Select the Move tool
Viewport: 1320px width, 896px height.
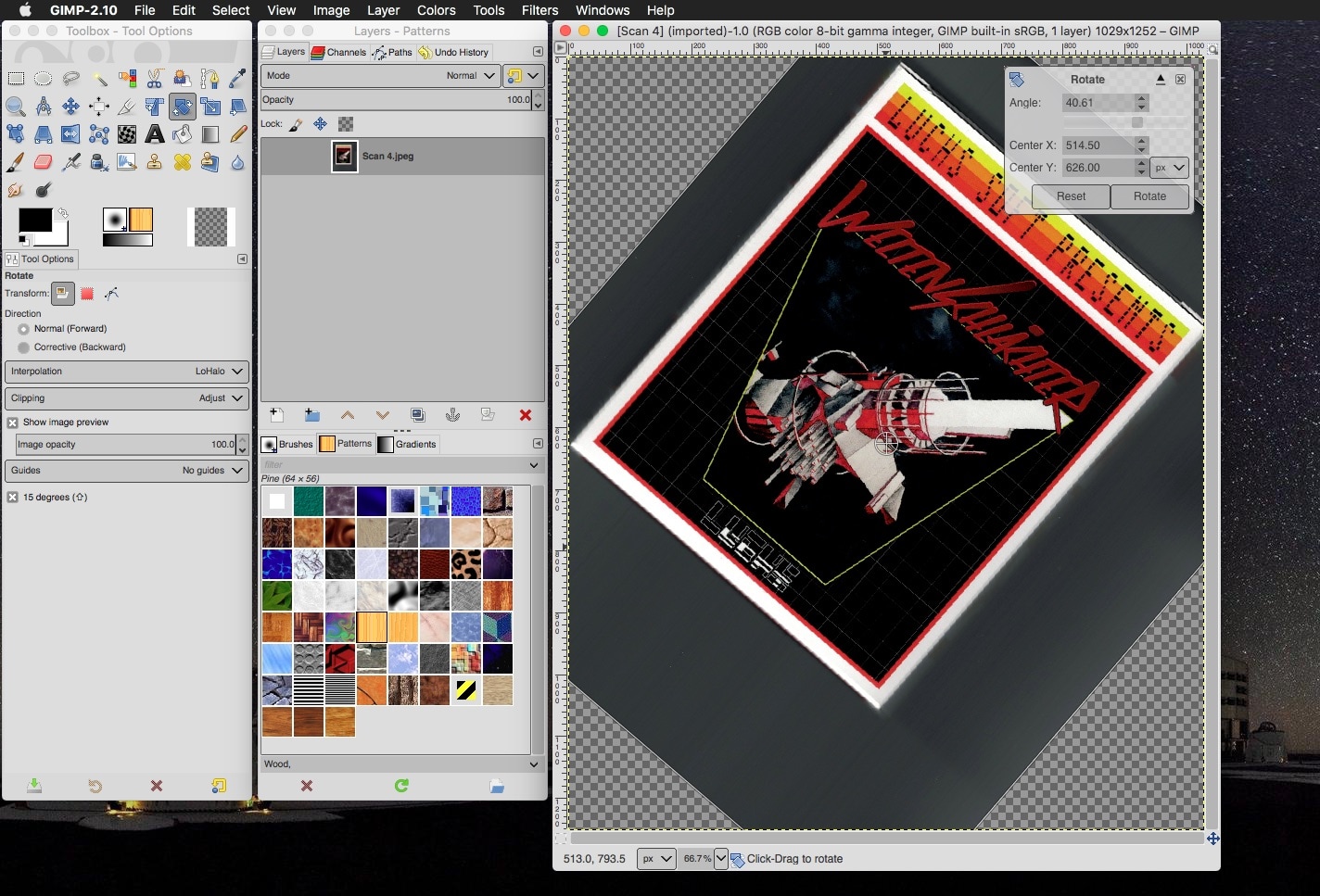(x=70, y=107)
